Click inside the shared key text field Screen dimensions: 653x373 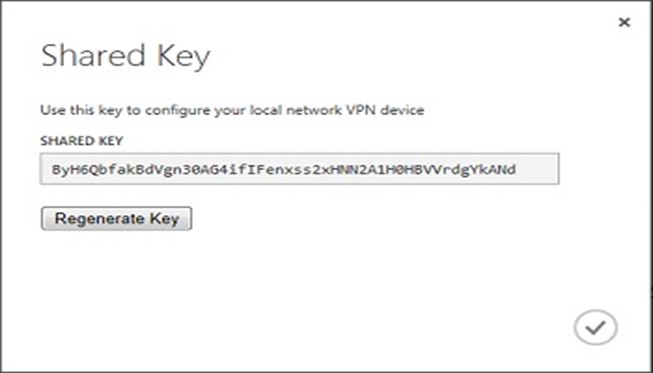(299, 169)
